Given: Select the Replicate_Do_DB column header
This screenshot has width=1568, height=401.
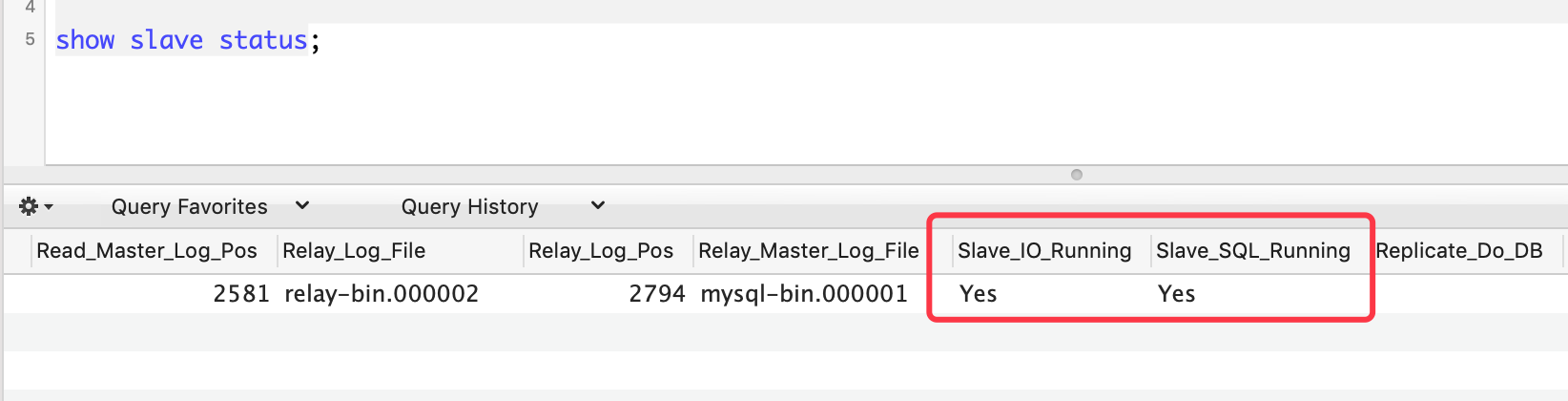Looking at the screenshot, I should tap(1459, 251).
